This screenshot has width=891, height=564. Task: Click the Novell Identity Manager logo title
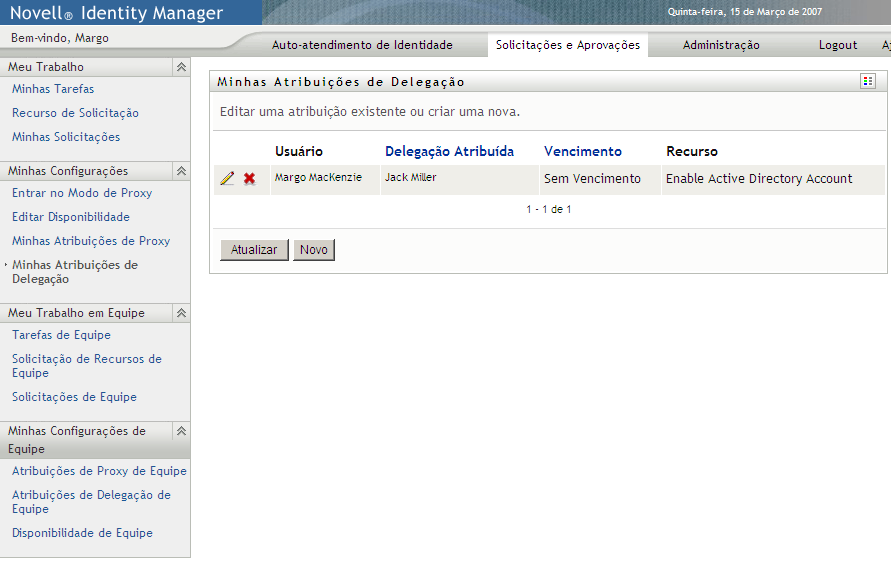point(116,12)
